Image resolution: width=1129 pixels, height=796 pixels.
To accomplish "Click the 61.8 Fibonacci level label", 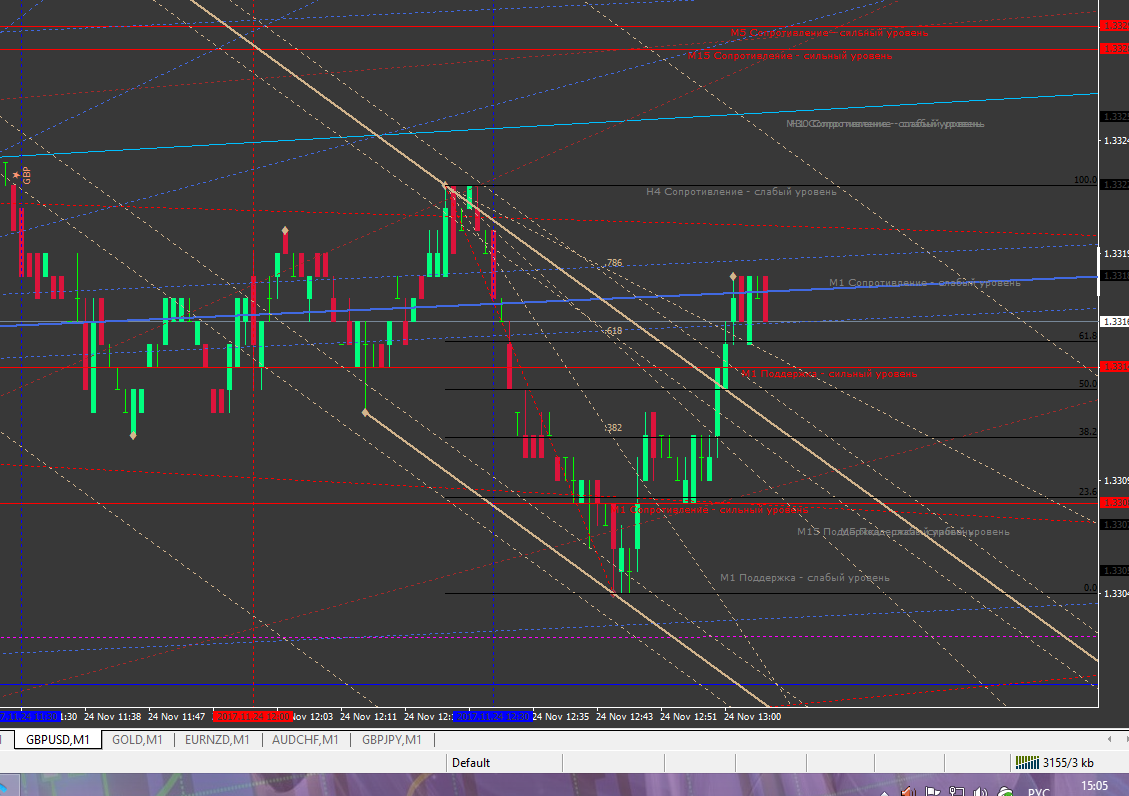I will point(1087,335).
